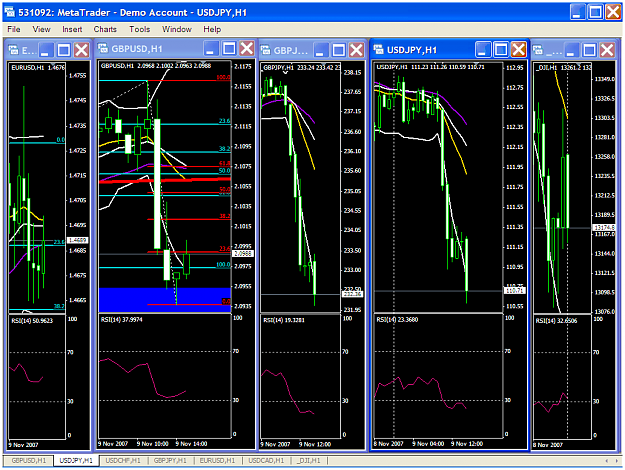625x470 pixels.
Task: Minimize the USDJPY,H1 chart window
Action: click(x=483, y=49)
